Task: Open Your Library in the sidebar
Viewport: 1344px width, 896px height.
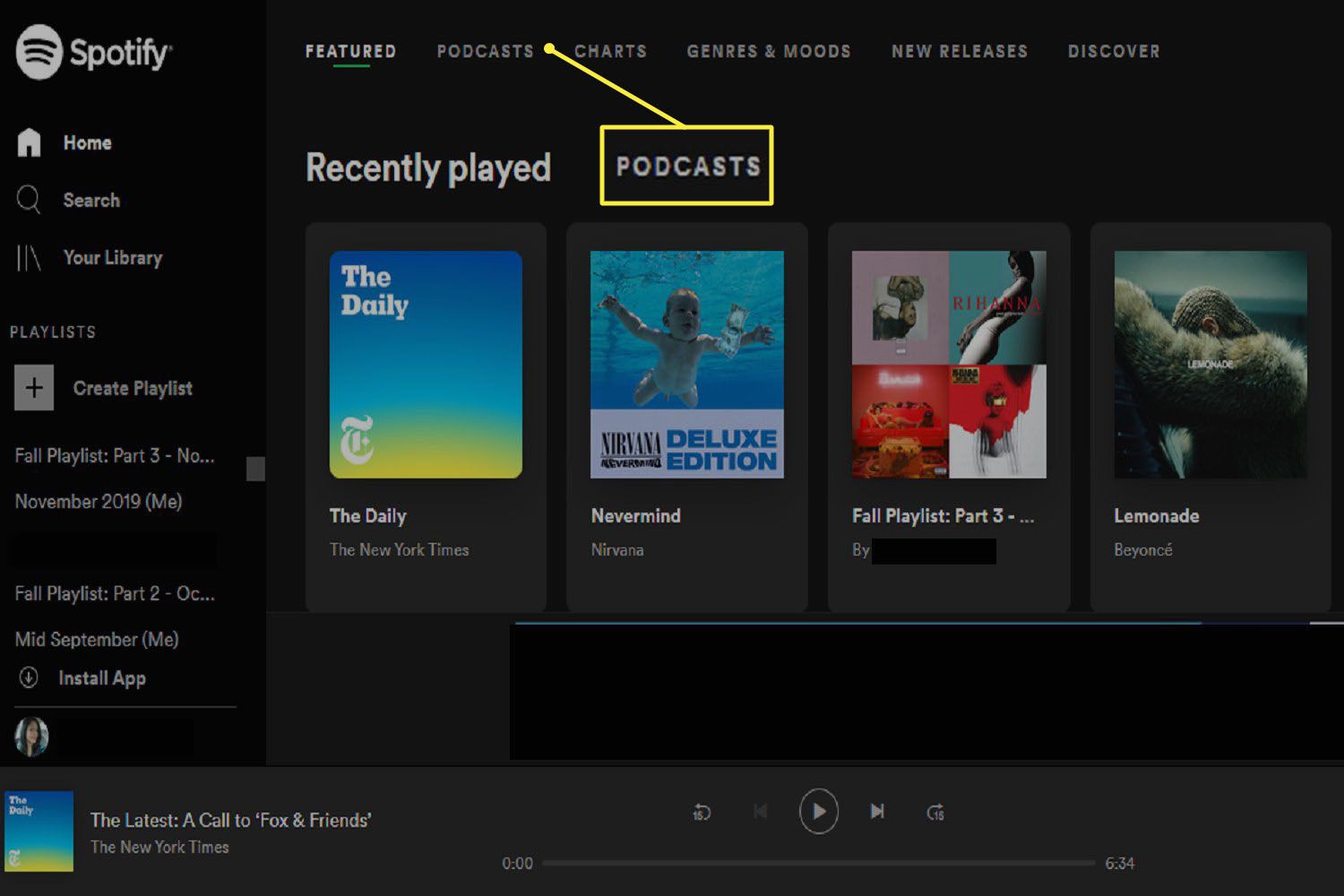Action: point(90,258)
